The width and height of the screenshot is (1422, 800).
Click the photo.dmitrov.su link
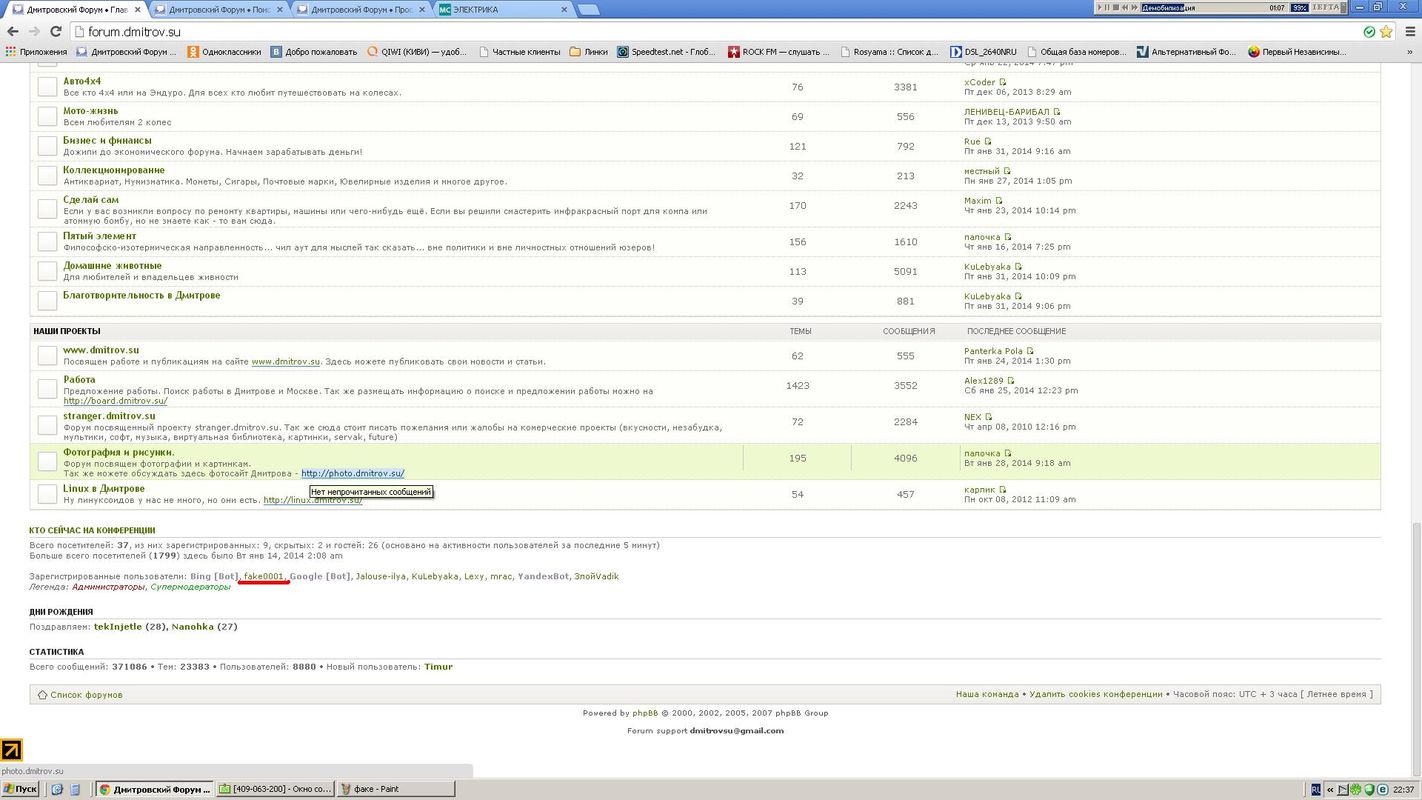(353, 473)
